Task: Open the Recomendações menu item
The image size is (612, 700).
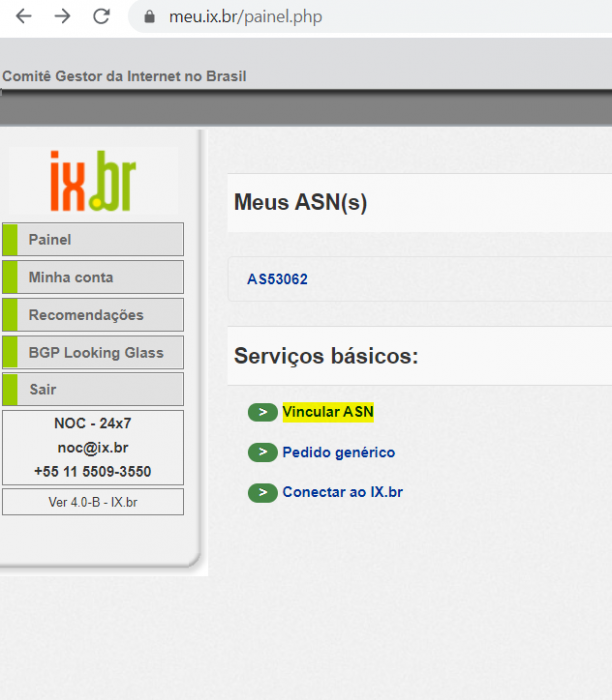Action: tap(93, 315)
